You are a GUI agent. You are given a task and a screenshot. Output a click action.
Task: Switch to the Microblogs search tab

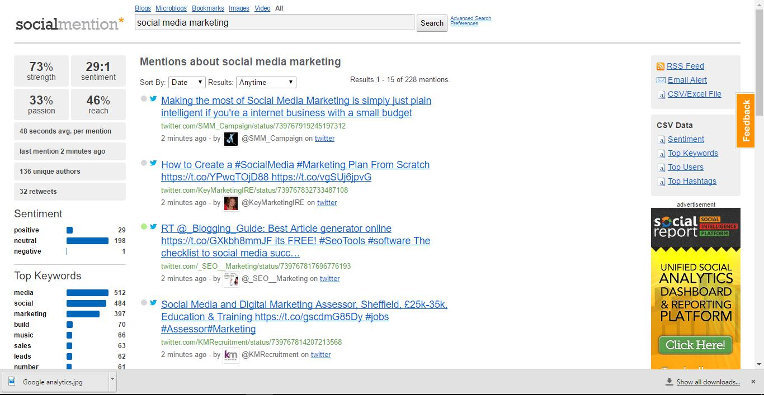point(172,8)
